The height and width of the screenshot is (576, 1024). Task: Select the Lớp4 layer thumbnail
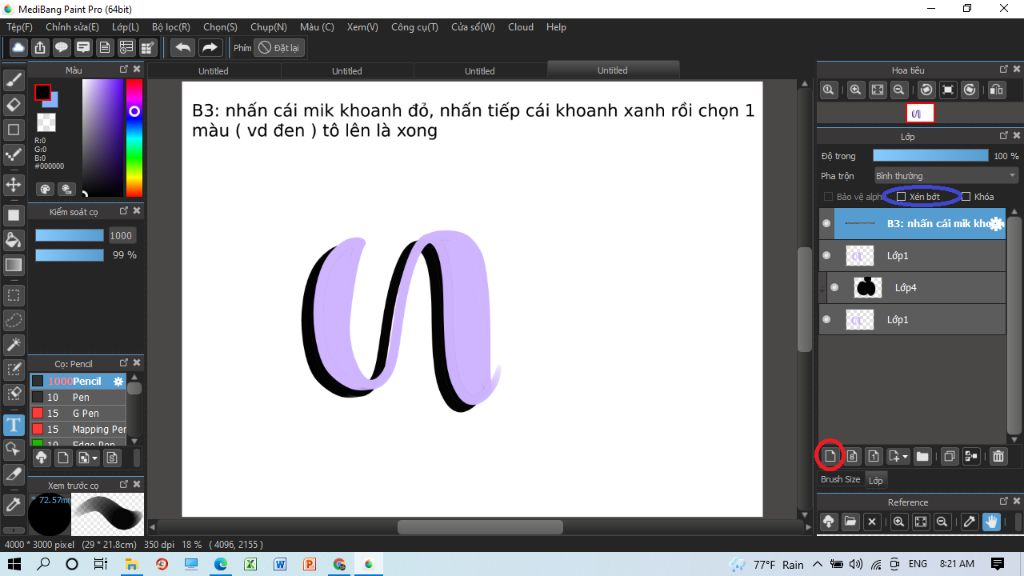tap(867, 287)
